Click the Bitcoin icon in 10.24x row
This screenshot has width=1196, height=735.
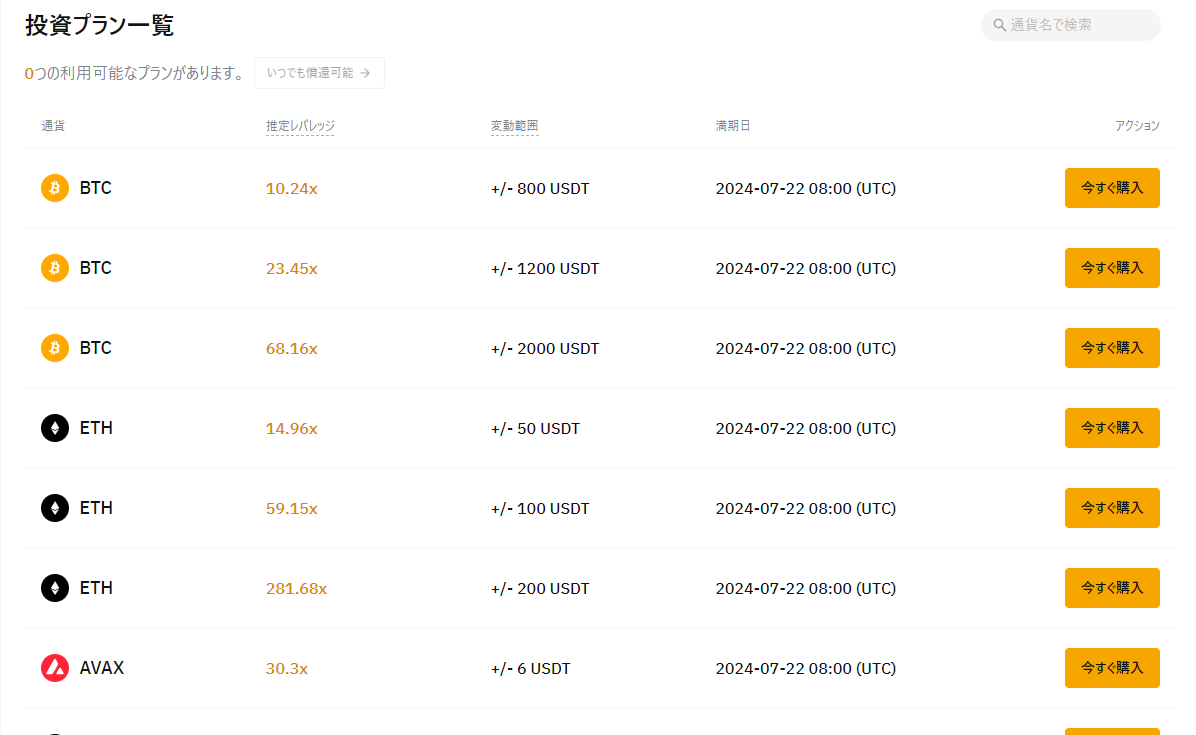click(55, 188)
